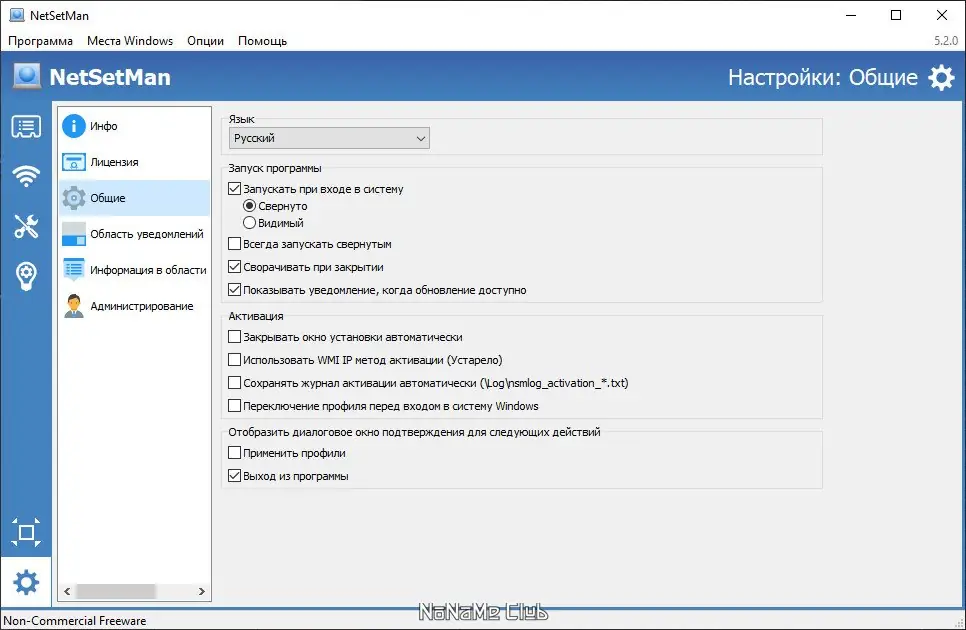Open the Места Windows menu

pyautogui.click(x=130, y=41)
